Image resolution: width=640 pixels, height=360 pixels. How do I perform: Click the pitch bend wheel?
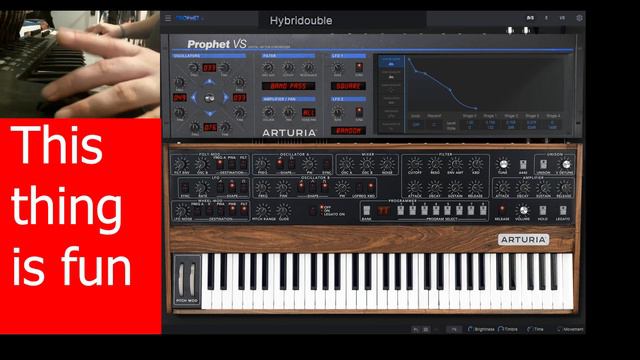[181, 280]
